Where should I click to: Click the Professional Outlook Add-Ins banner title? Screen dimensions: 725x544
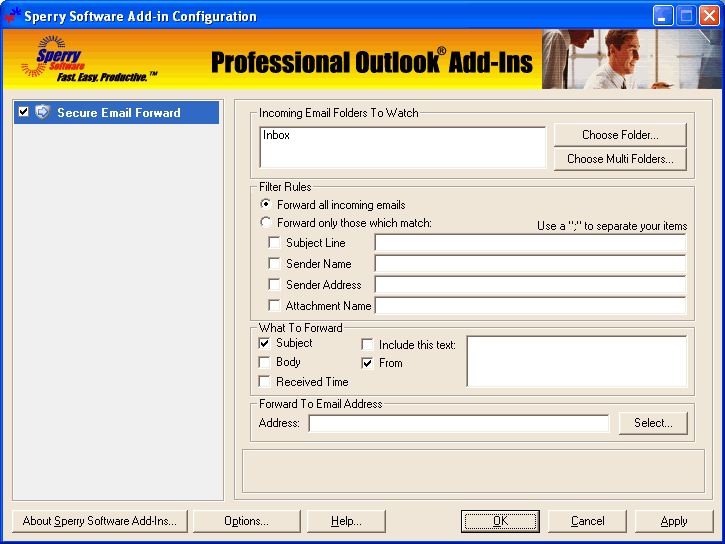pyautogui.click(x=372, y=62)
